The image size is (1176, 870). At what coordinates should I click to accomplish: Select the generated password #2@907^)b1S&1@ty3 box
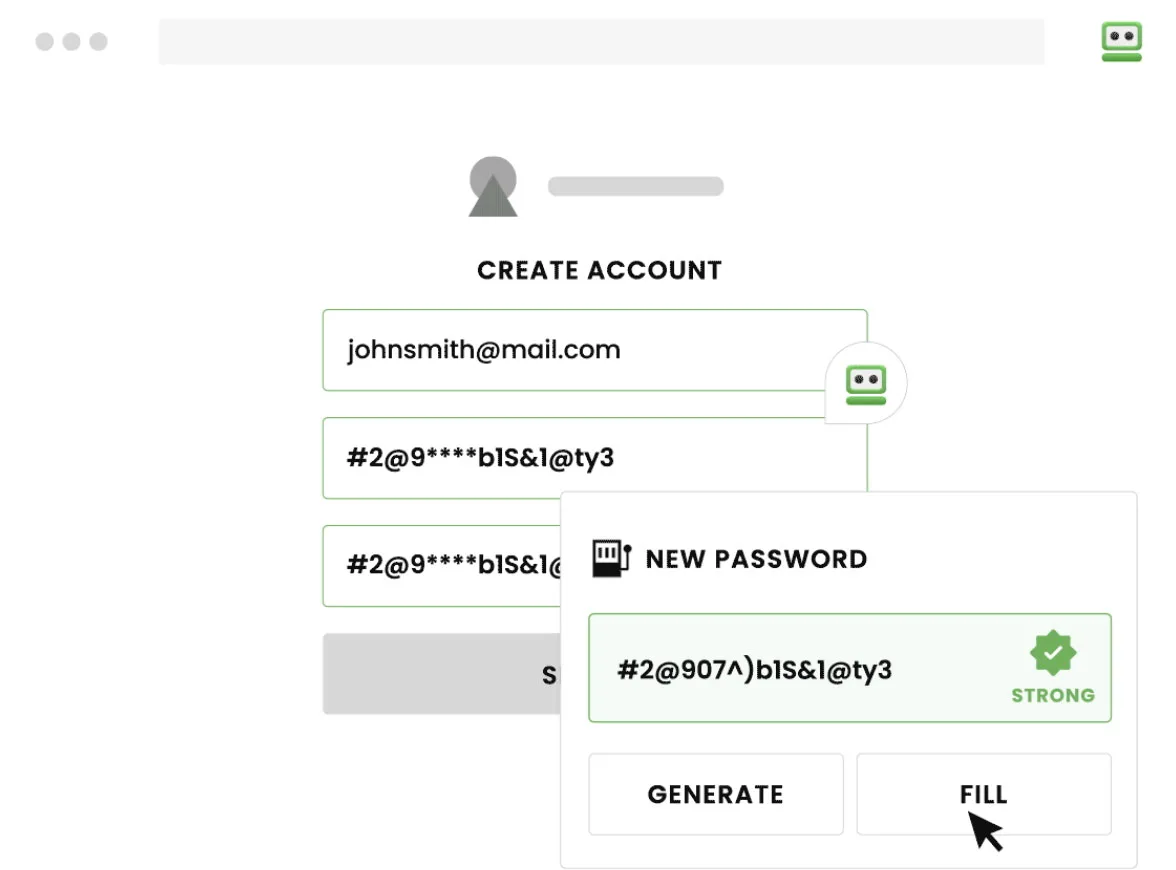pyautogui.click(x=850, y=668)
